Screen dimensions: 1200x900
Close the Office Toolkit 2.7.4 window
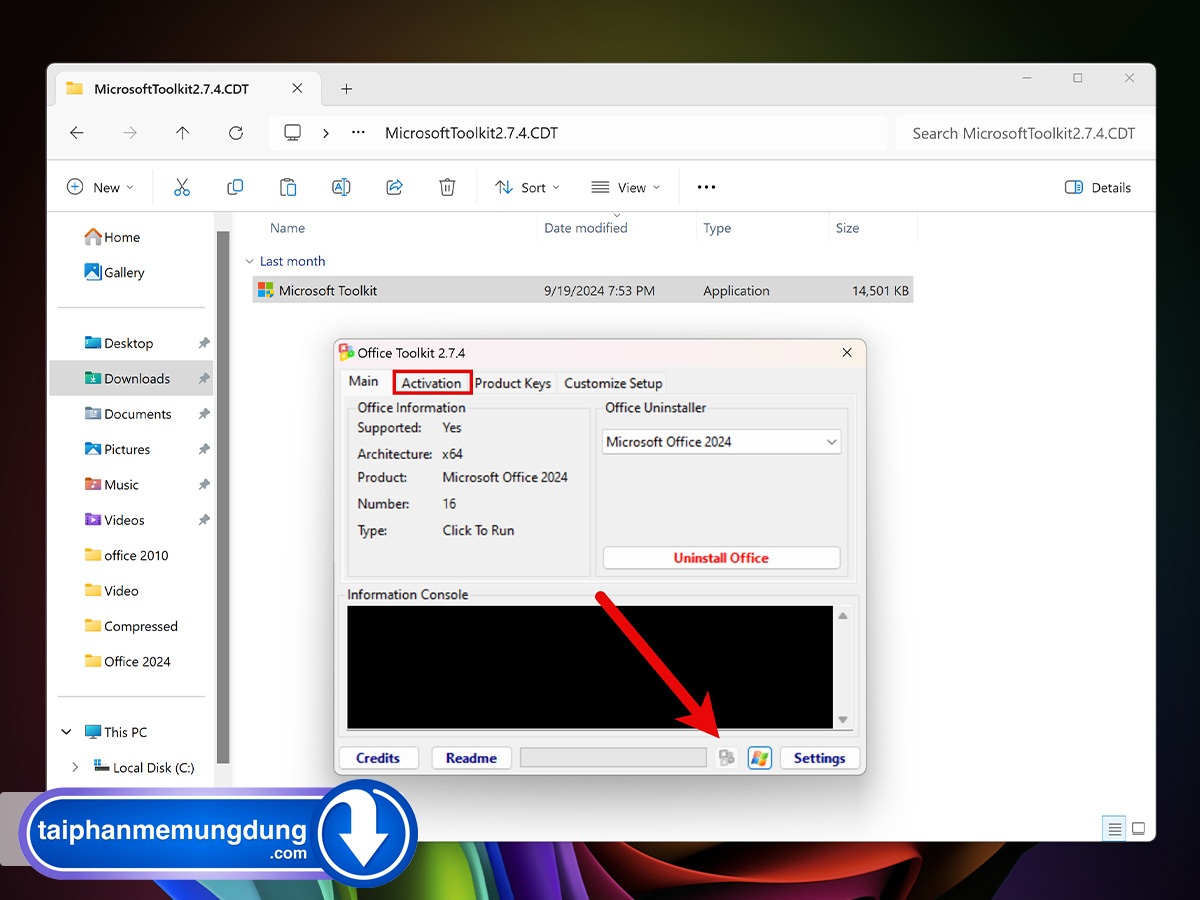click(x=847, y=353)
